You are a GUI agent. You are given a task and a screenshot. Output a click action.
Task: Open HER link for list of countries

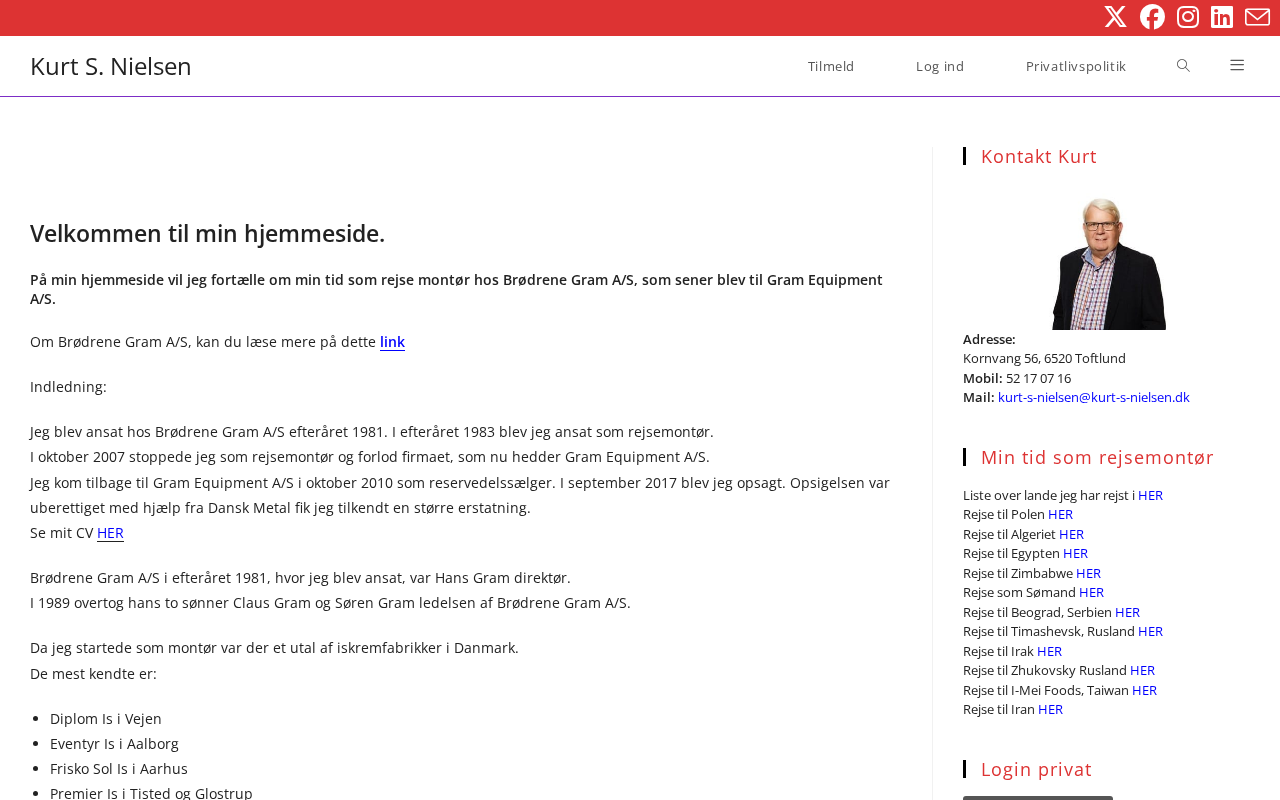tap(1150, 495)
